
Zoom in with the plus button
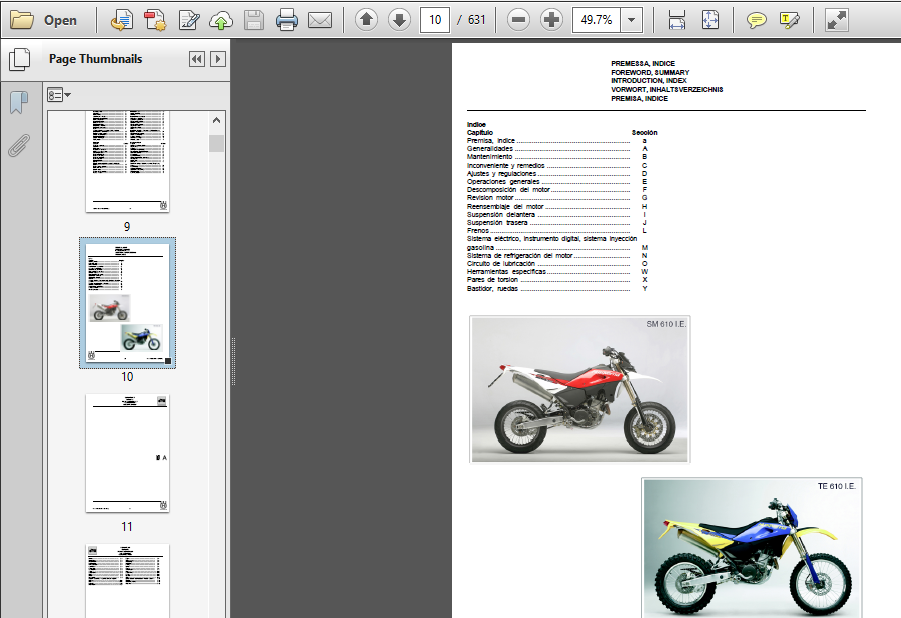click(552, 20)
